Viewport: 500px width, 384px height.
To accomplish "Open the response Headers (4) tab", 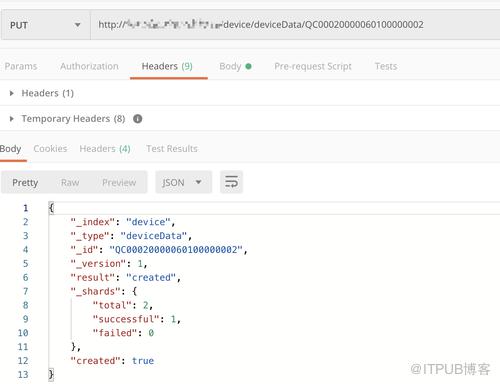I will click(x=105, y=149).
